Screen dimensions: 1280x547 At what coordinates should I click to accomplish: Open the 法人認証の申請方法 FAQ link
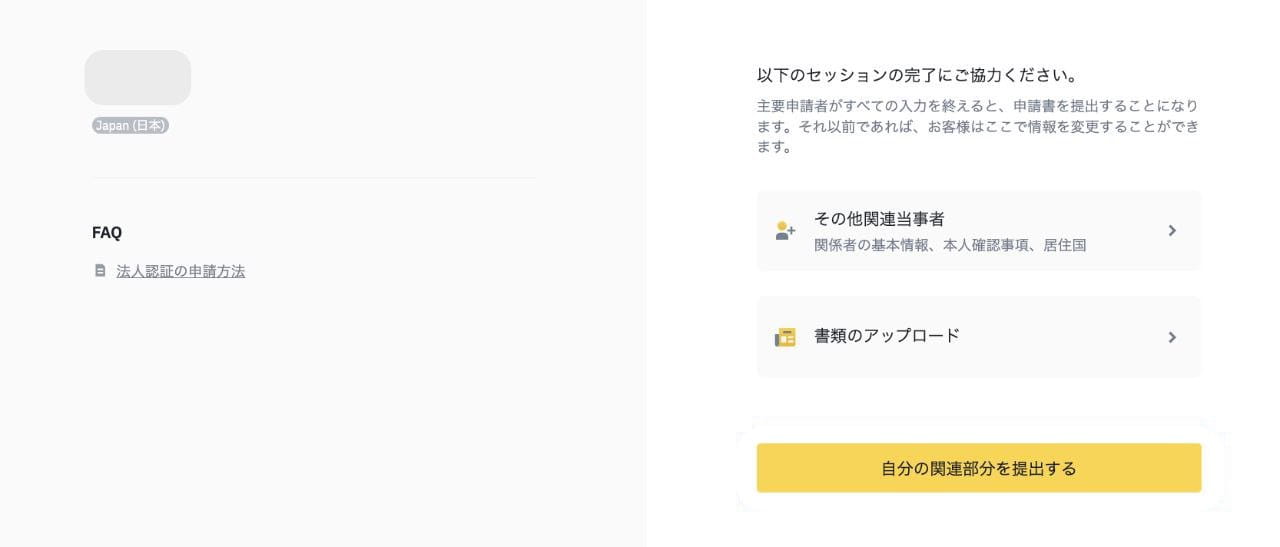pyautogui.click(x=180, y=271)
